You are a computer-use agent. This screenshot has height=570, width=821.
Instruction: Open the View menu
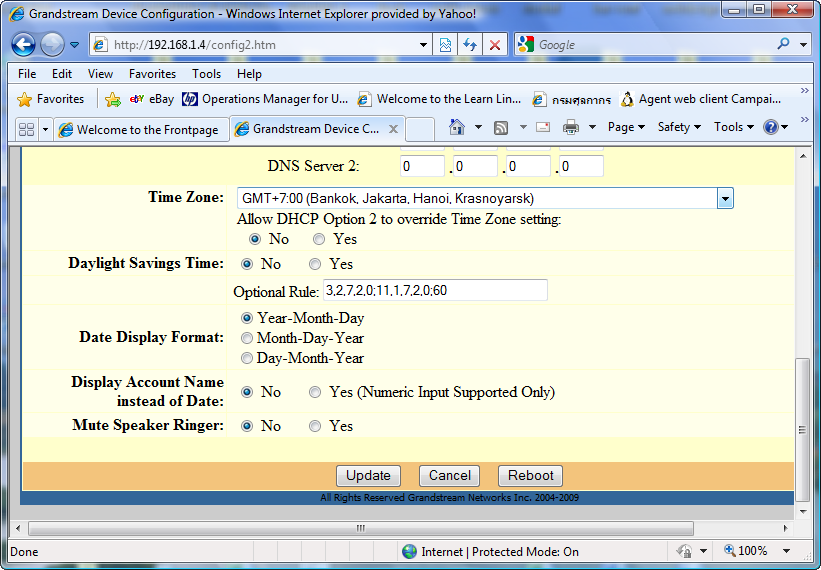point(100,74)
